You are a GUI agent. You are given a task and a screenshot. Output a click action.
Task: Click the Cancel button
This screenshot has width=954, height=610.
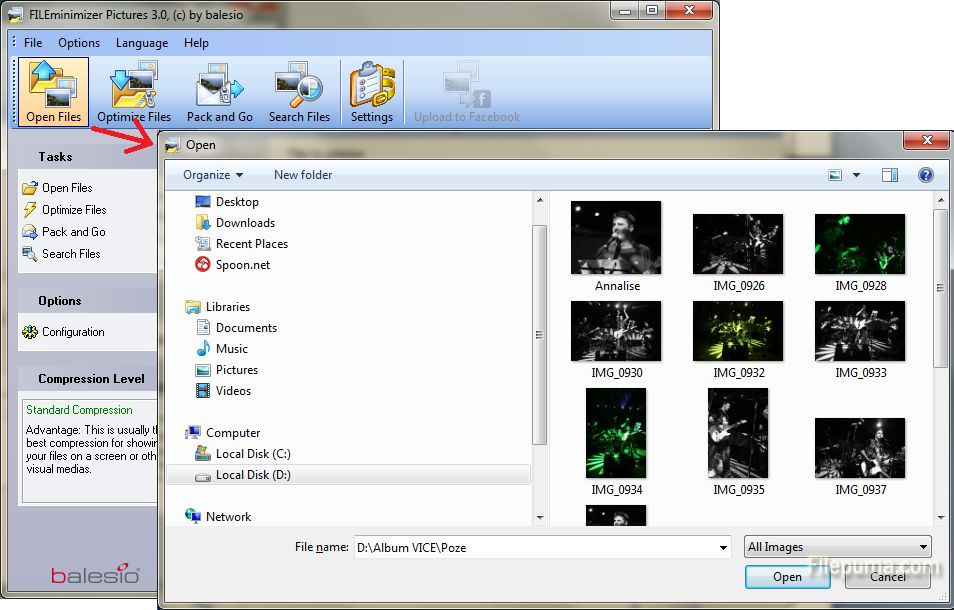887,577
